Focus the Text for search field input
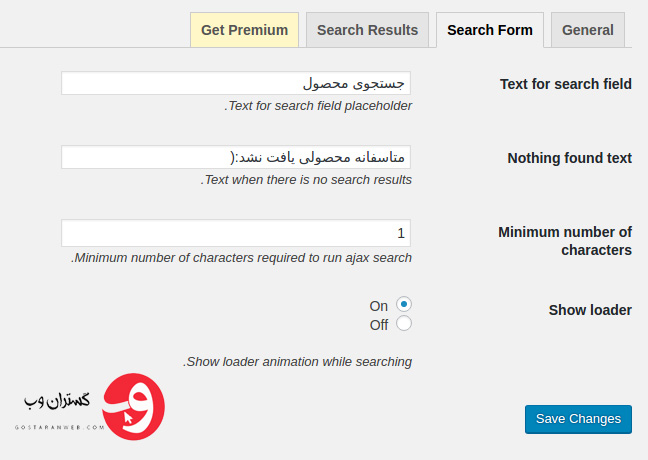The width and height of the screenshot is (648, 460). (236, 83)
